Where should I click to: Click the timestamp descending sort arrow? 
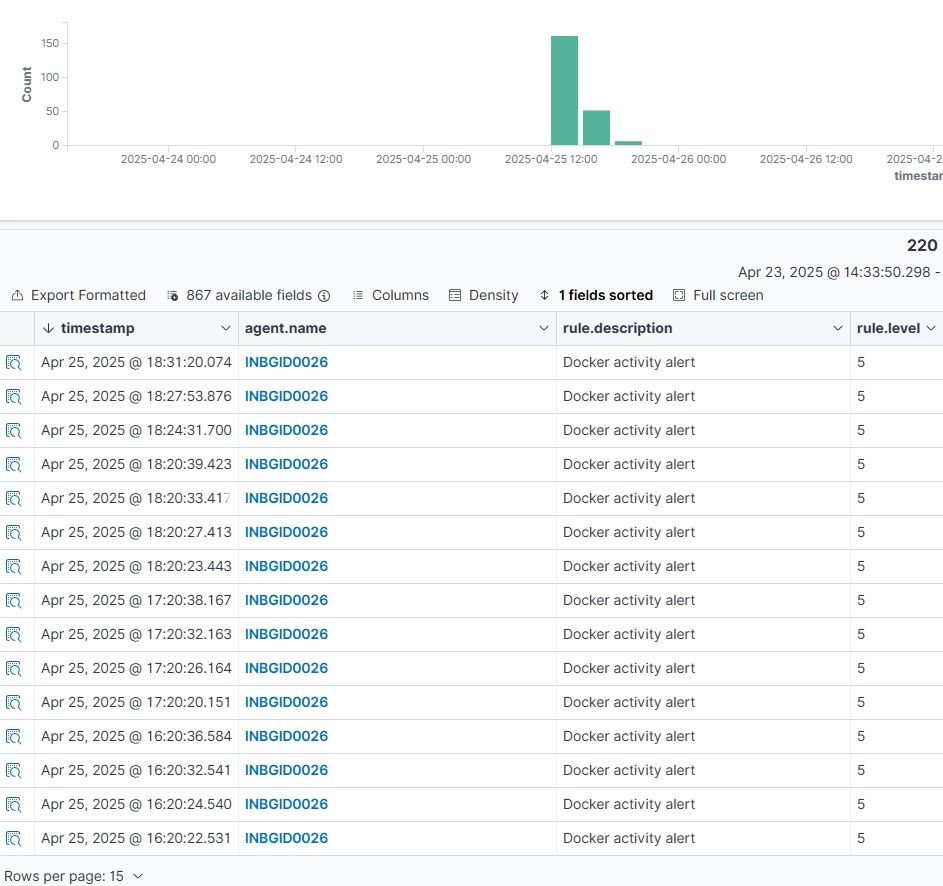click(48, 329)
